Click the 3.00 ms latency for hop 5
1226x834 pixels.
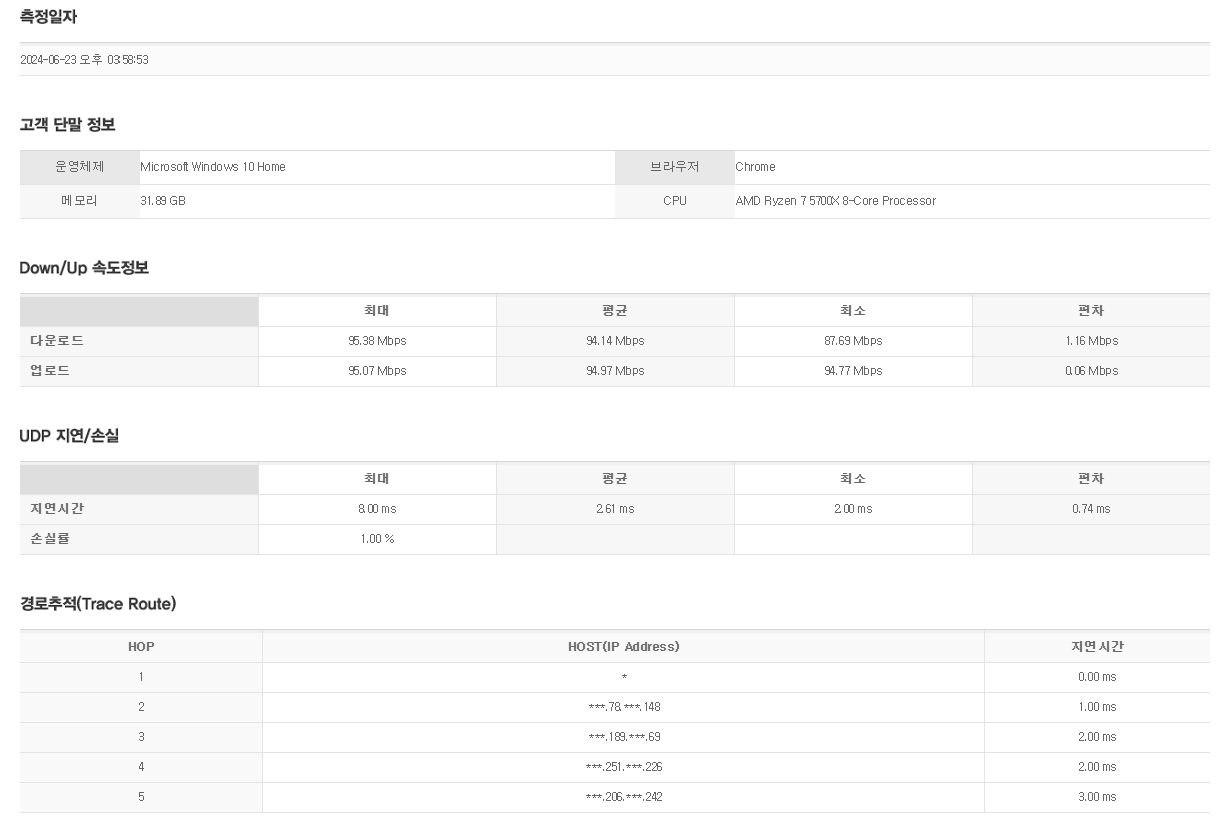coord(1097,797)
